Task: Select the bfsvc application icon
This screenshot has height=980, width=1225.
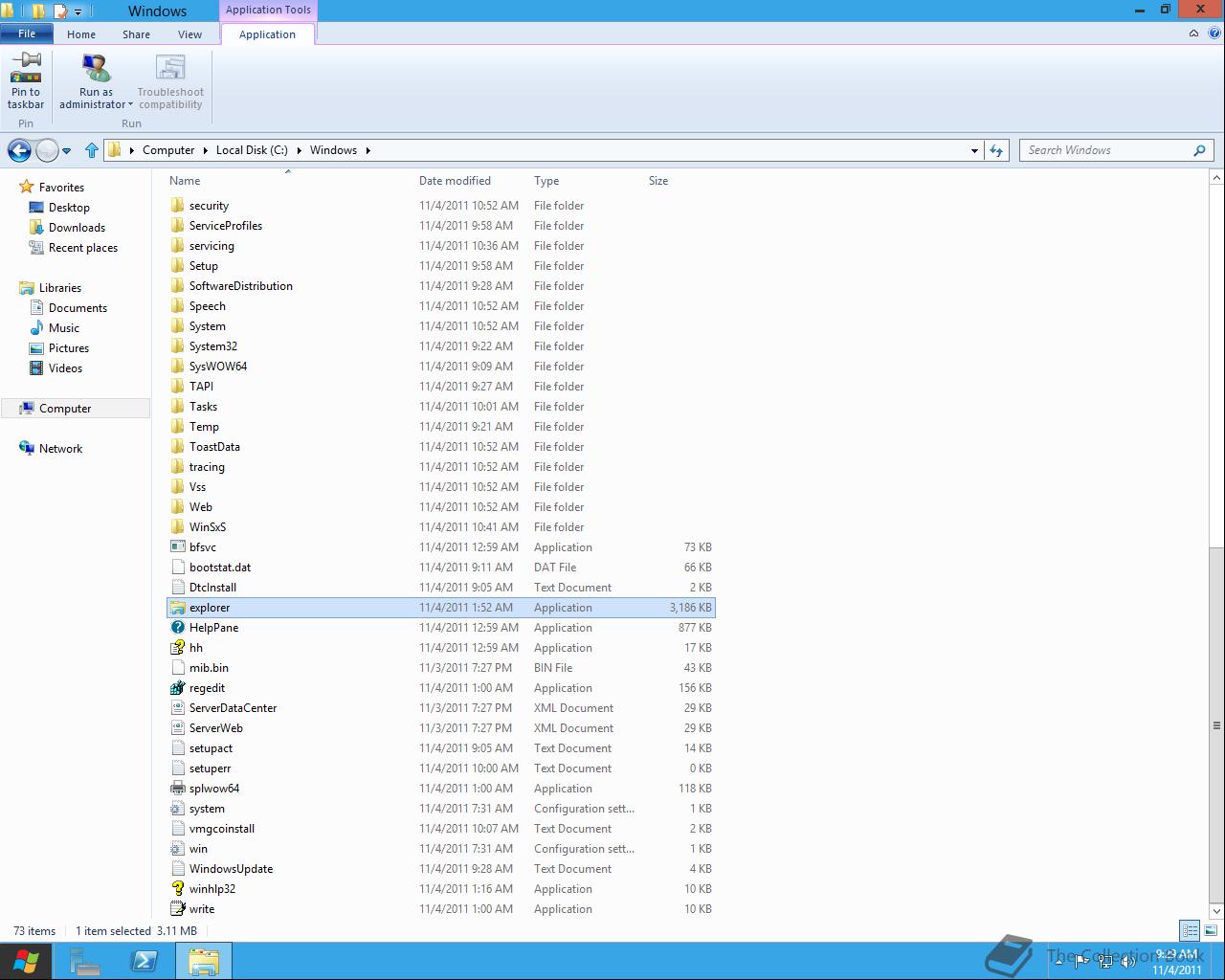Action: click(x=177, y=547)
